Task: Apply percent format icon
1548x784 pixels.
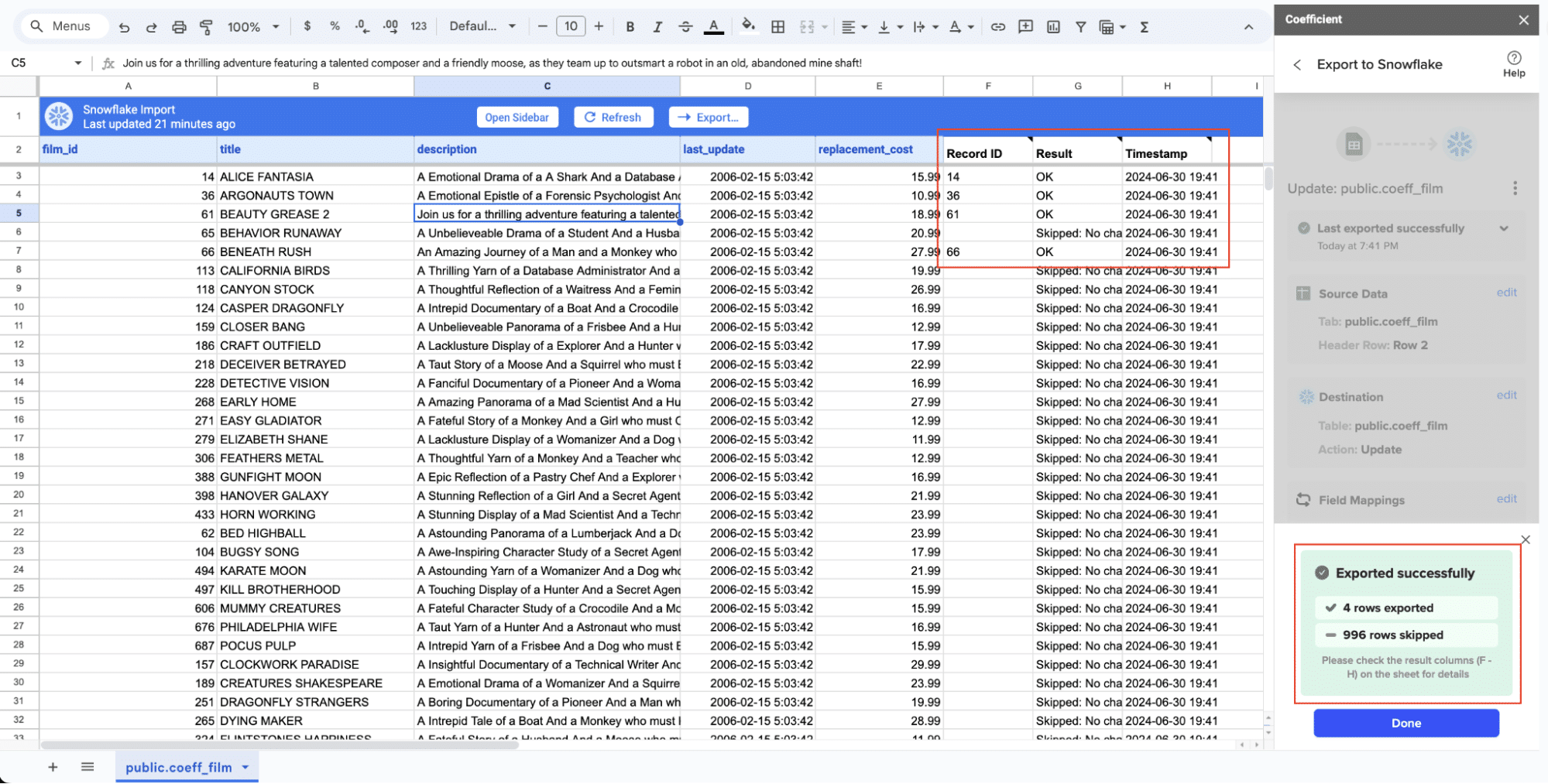Action: (x=335, y=26)
